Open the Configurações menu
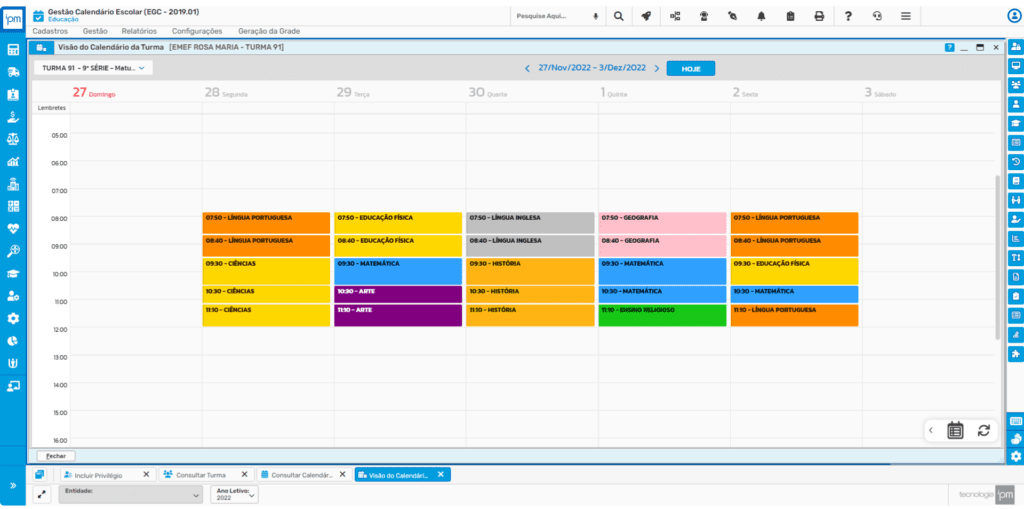 pos(197,31)
